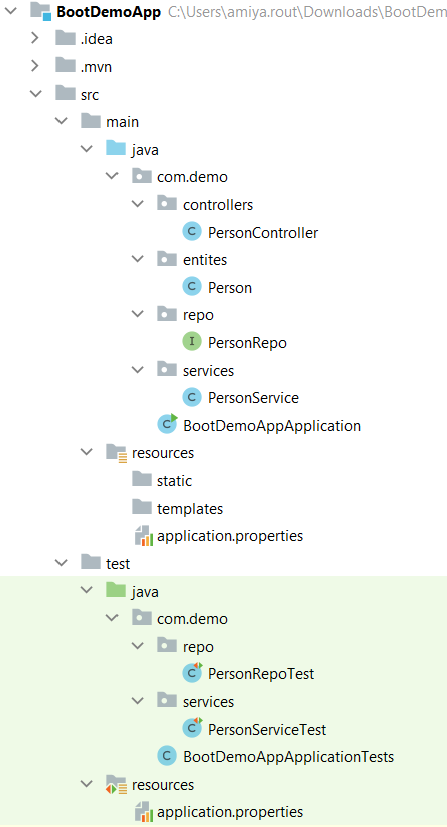Select the static folder label
This screenshot has height=827, width=447.
[x=174, y=480]
